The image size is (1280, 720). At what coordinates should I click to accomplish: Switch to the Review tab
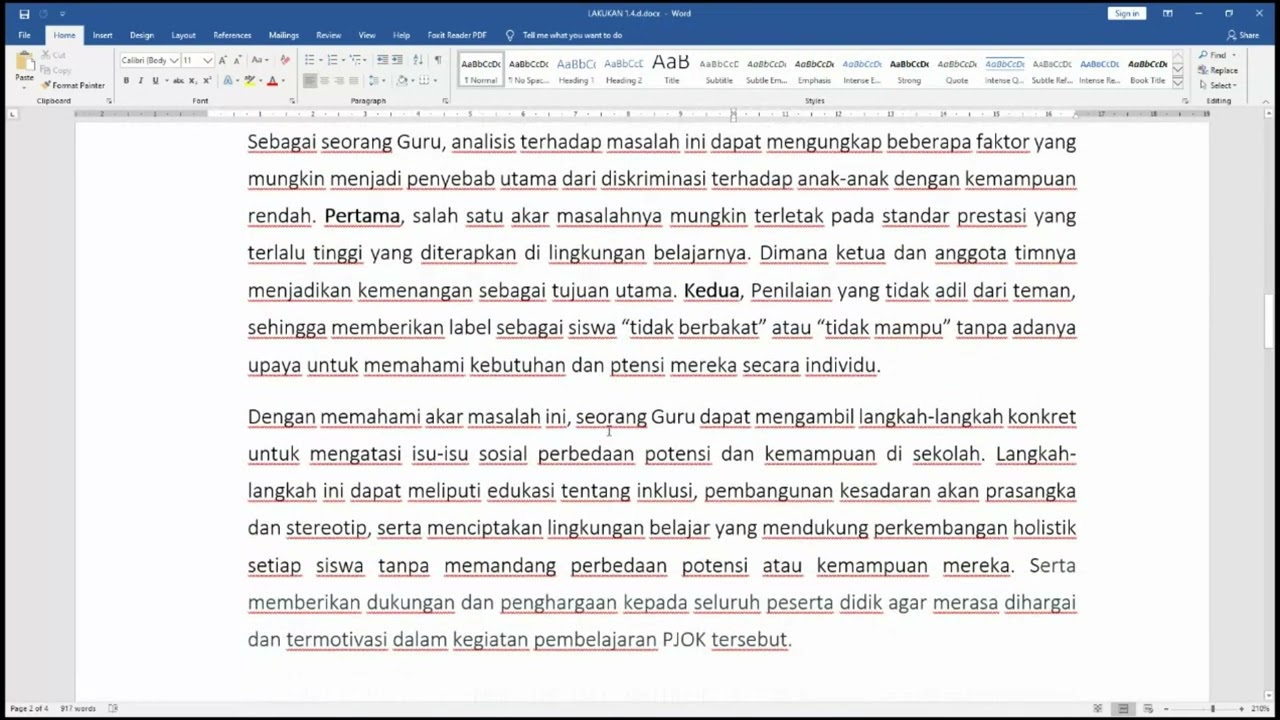pos(328,35)
